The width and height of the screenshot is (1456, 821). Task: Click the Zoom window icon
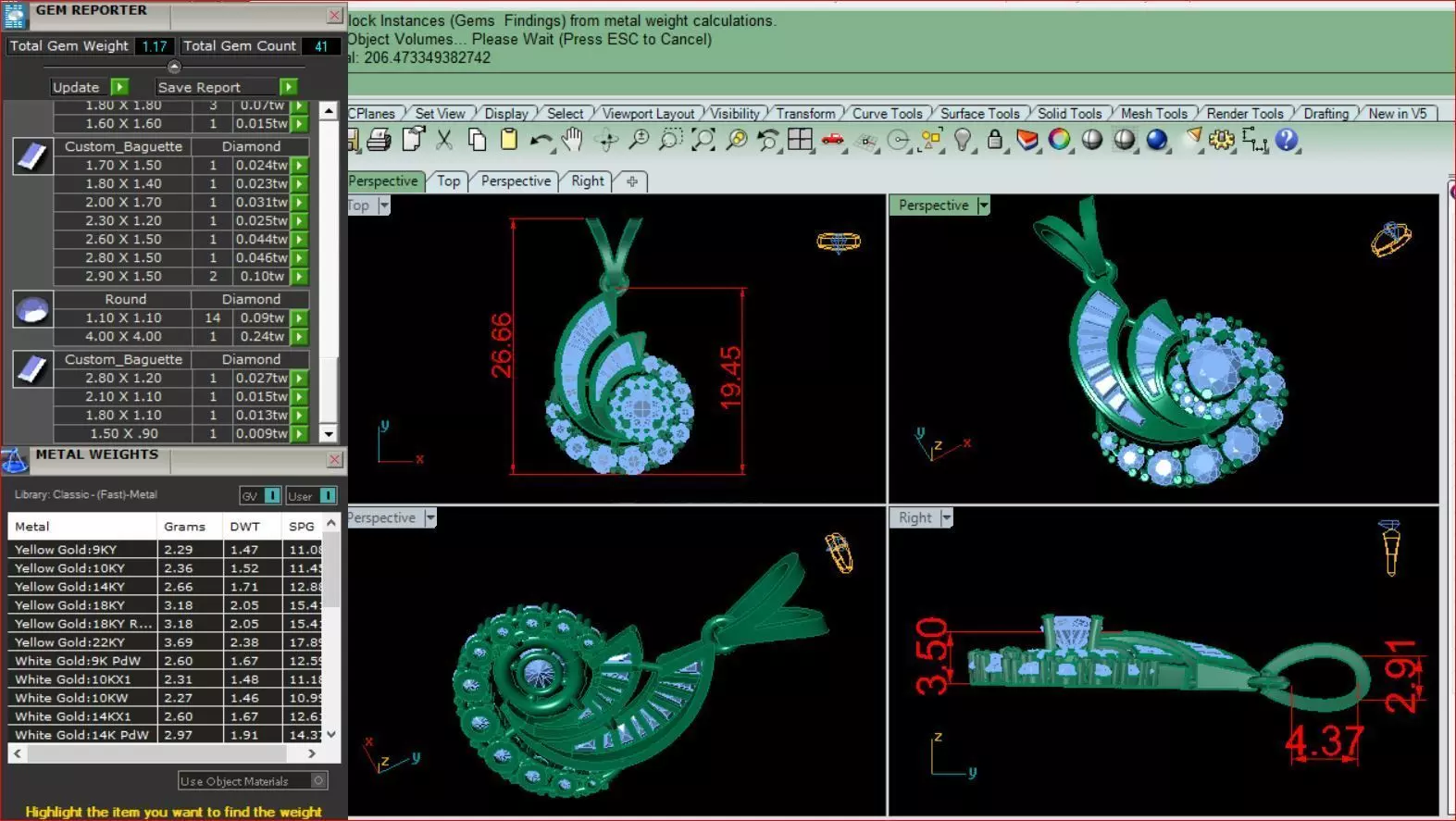(670, 140)
